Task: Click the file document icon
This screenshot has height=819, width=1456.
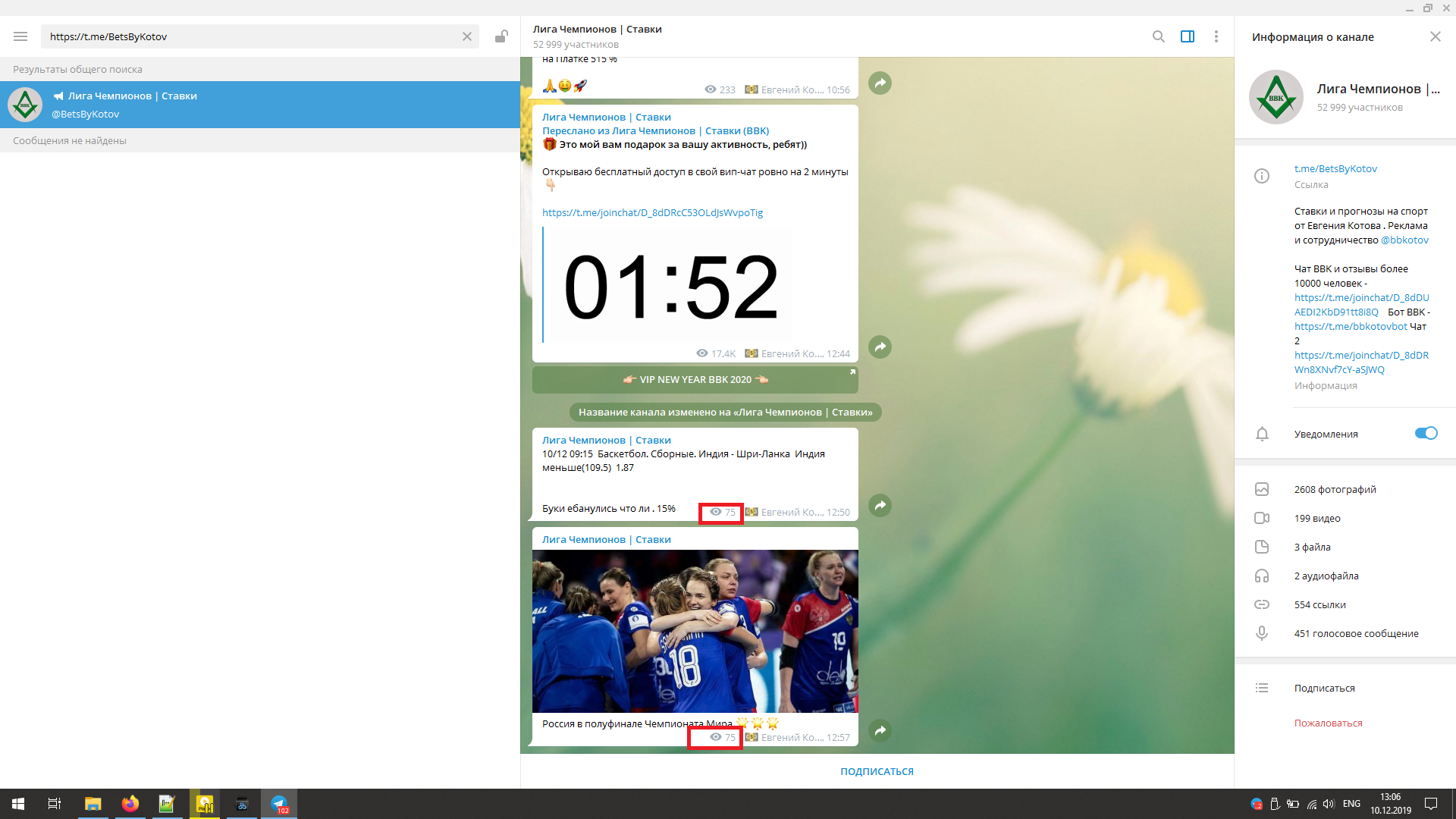Action: coord(1262,547)
